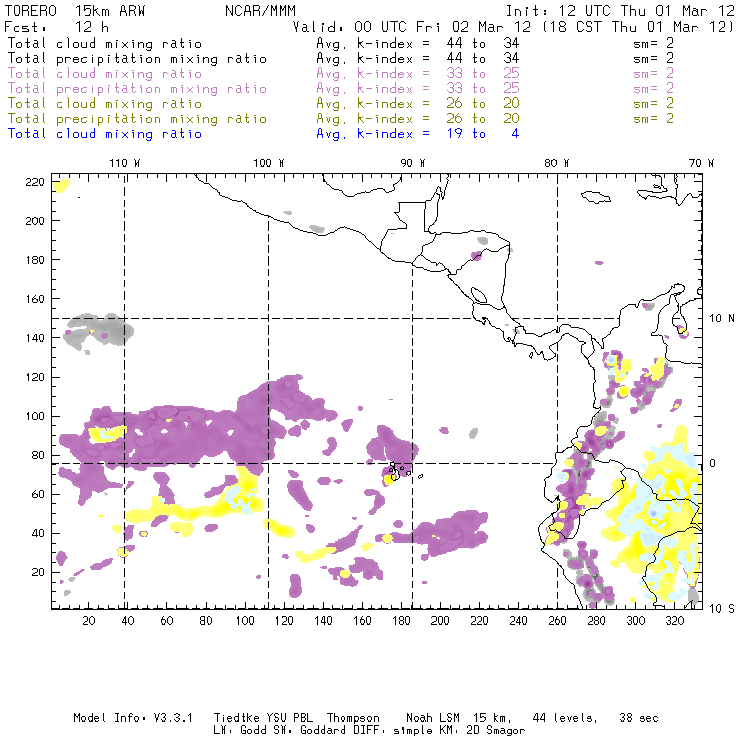This screenshot has height=740, width=740.
Task: Click the blue "Avg. k-index = 19 to 4" text
Action: click(x=418, y=134)
